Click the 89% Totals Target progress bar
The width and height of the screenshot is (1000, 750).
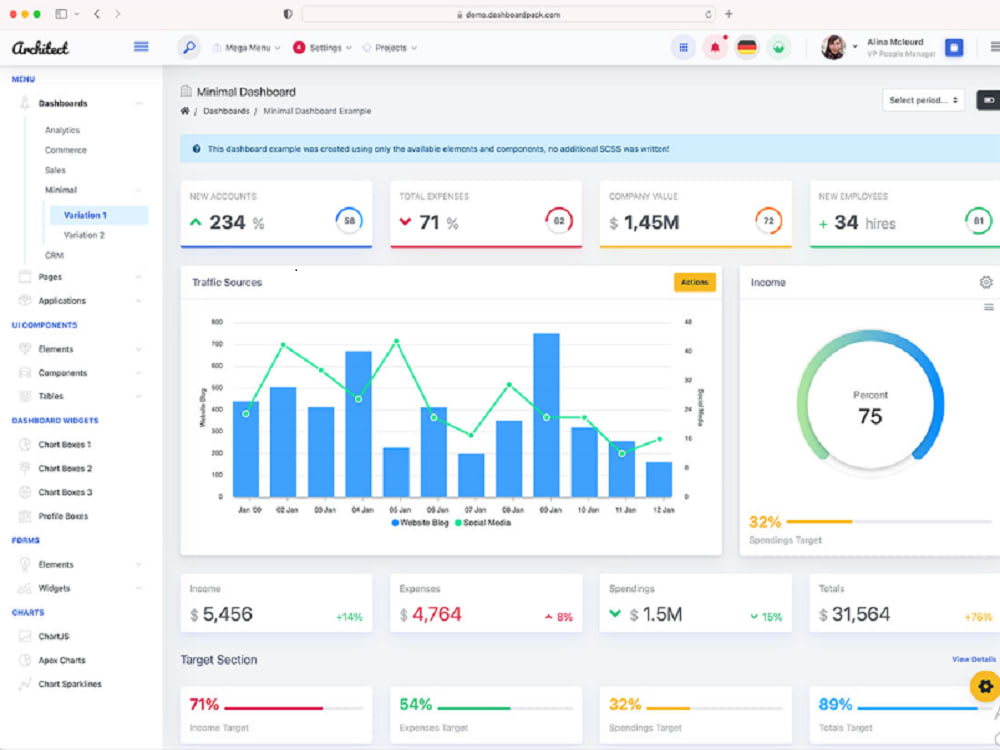pyautogui.click(x=925, y=708)
